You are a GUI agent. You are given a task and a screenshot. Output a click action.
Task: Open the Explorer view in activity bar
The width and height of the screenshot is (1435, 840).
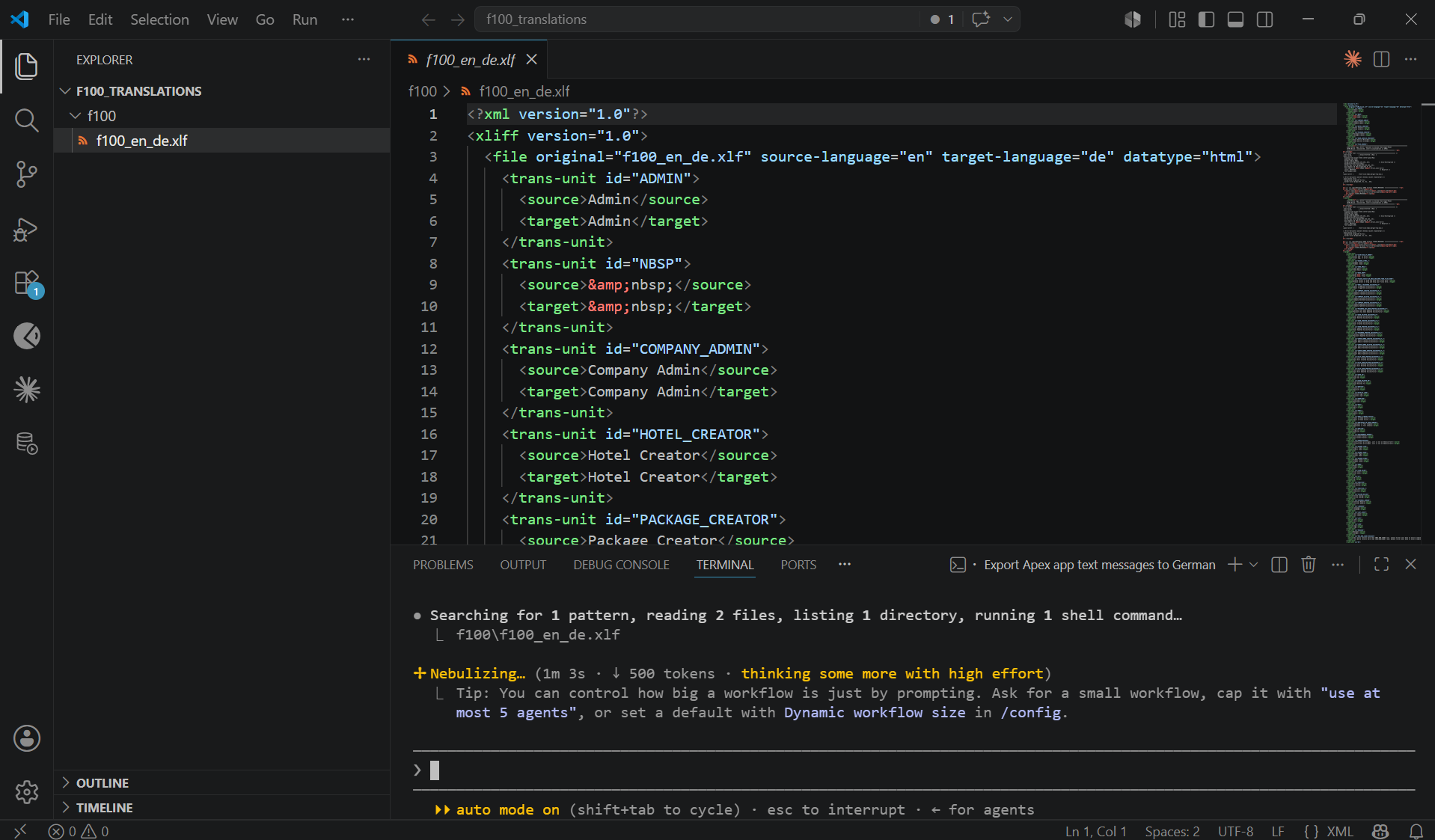tap(27, 66)
